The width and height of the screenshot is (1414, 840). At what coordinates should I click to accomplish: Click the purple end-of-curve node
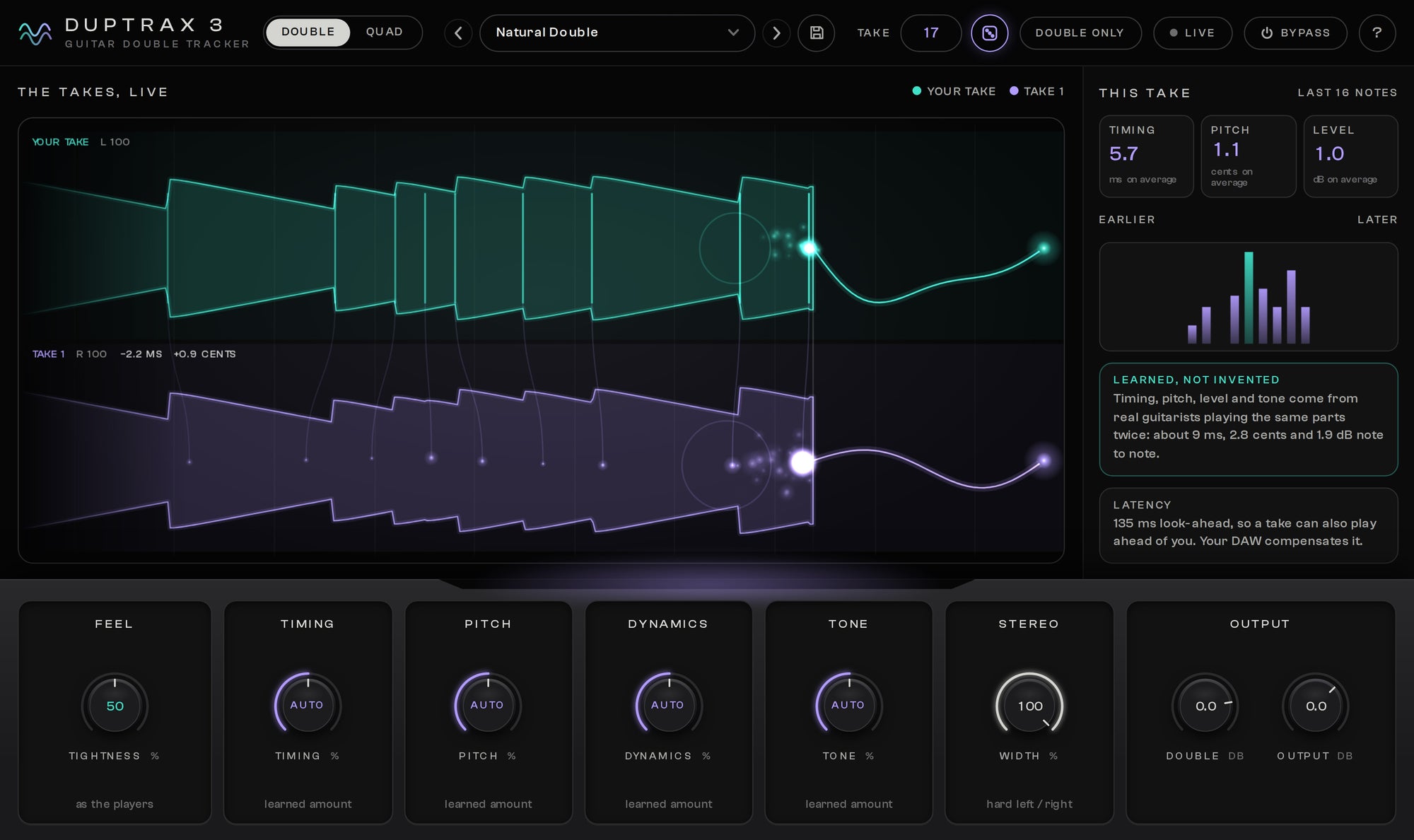(x=1044, y=461)
